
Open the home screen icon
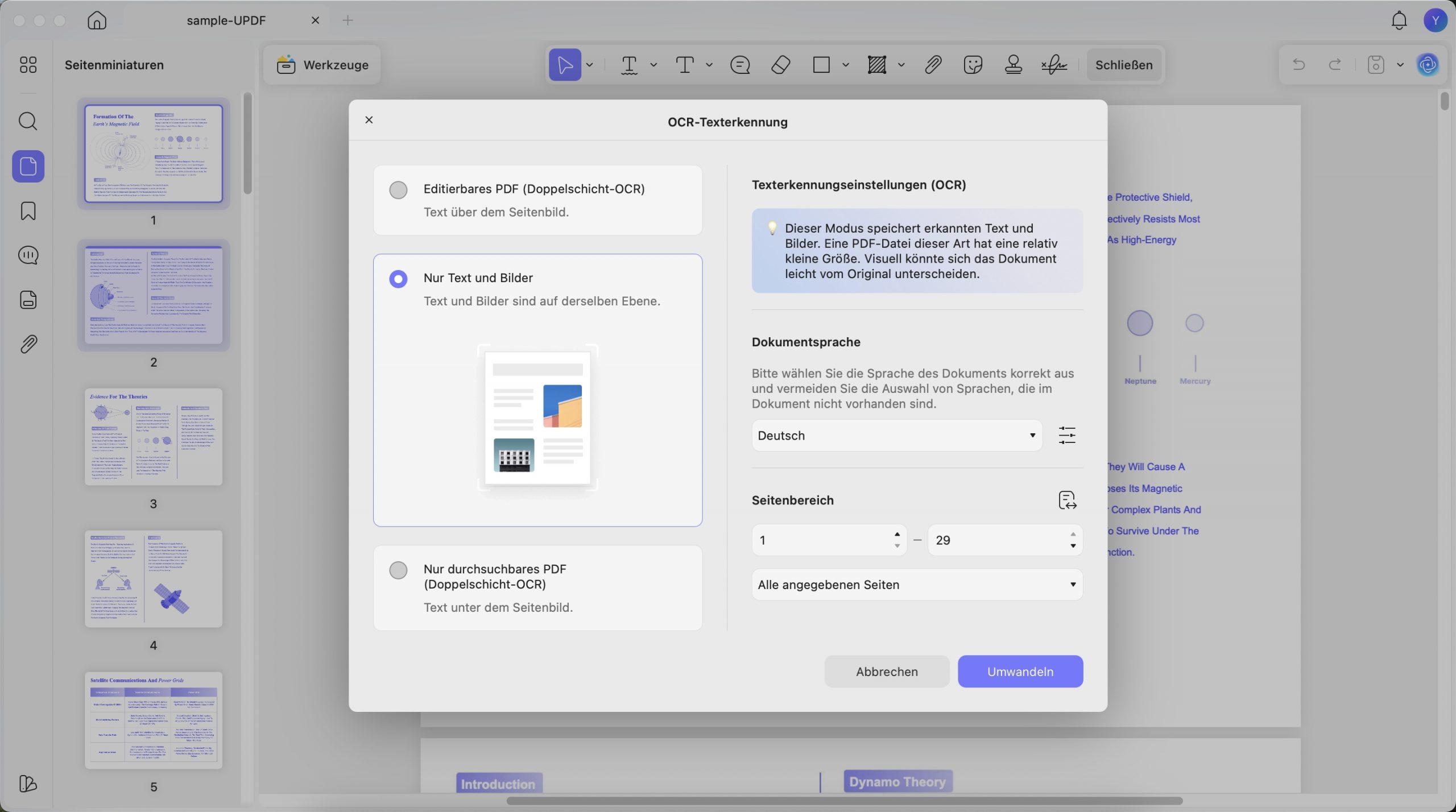[97, 20]
